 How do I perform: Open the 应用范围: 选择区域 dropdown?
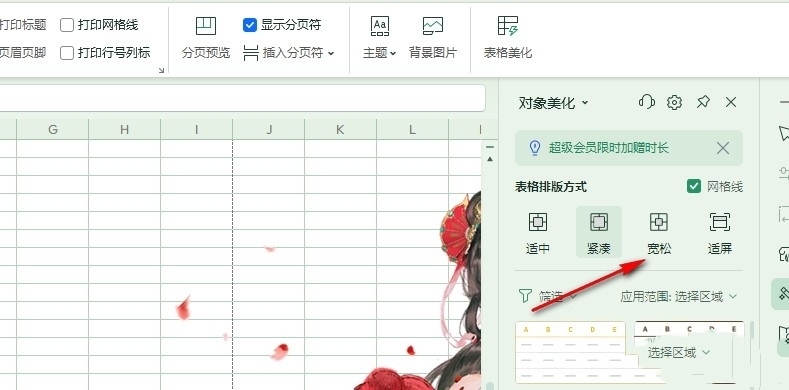[679, 296]
